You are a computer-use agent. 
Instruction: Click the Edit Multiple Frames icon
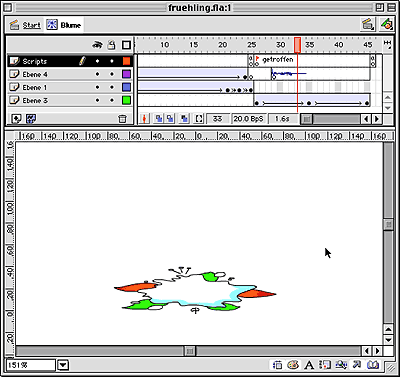184,119
